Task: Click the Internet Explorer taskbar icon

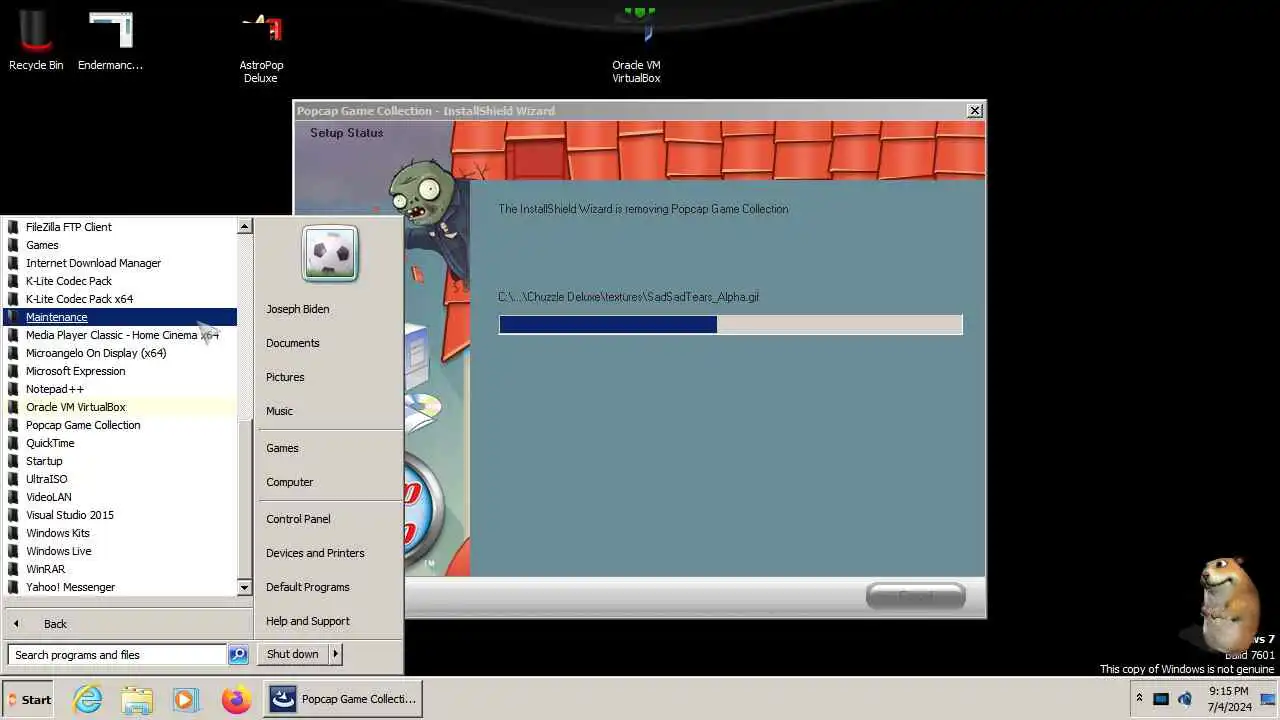Action: coord(88,699)
